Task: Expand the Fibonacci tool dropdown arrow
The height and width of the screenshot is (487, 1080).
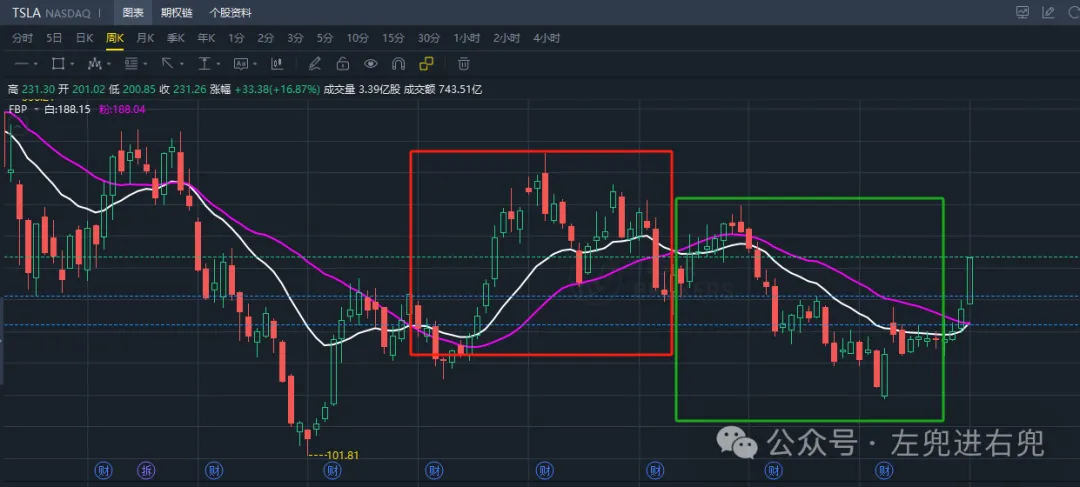Action: point(145,65)
